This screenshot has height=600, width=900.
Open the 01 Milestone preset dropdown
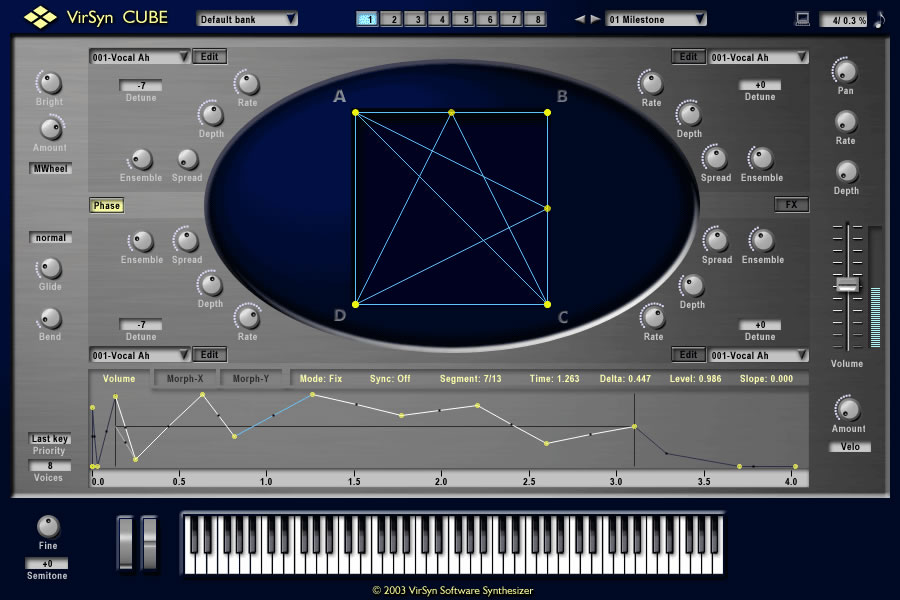click(x=656, y=19)
